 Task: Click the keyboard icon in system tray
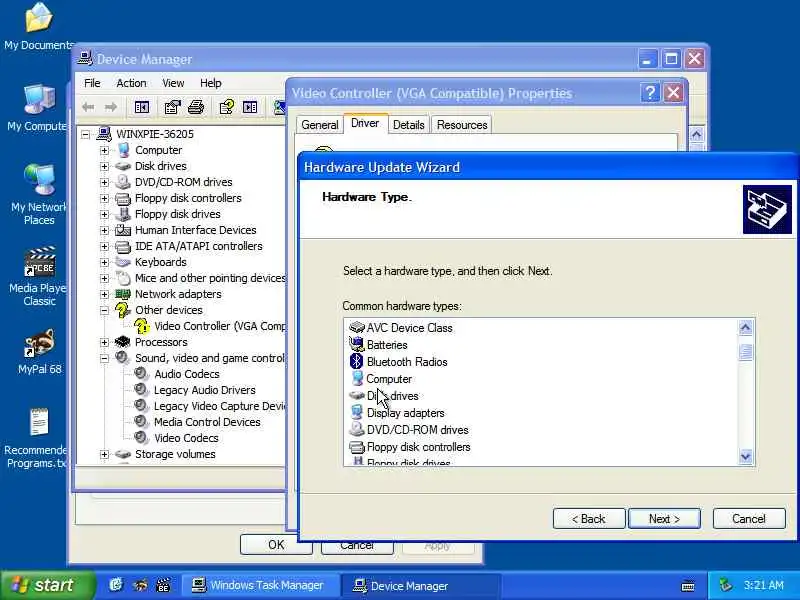pyautogui.click(x=688, y=586)
